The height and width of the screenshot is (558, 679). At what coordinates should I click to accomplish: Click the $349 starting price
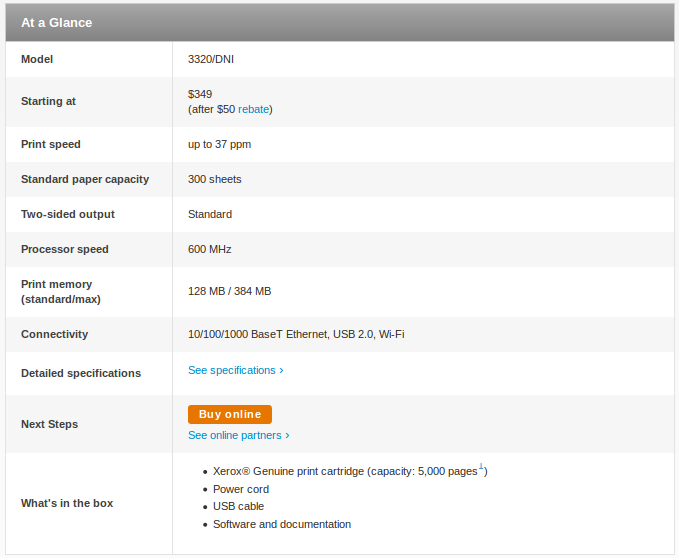200,94
